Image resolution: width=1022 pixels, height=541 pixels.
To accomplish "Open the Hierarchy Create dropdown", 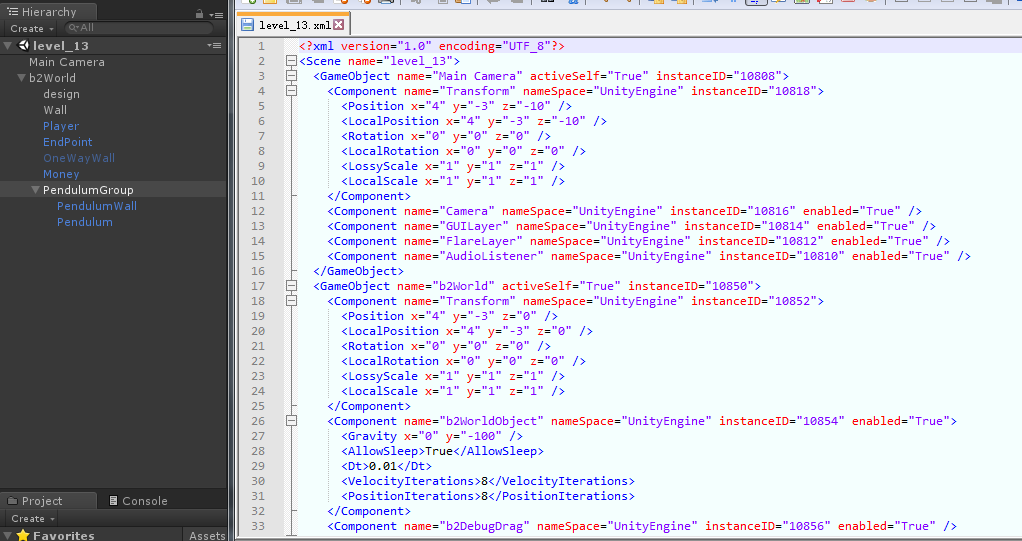I will (x=31, y=29).
